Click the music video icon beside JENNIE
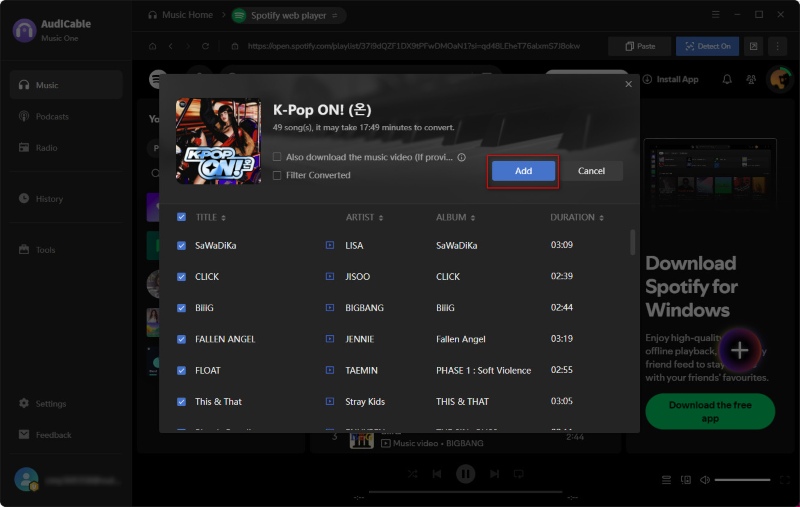 (x=330, y=339)
